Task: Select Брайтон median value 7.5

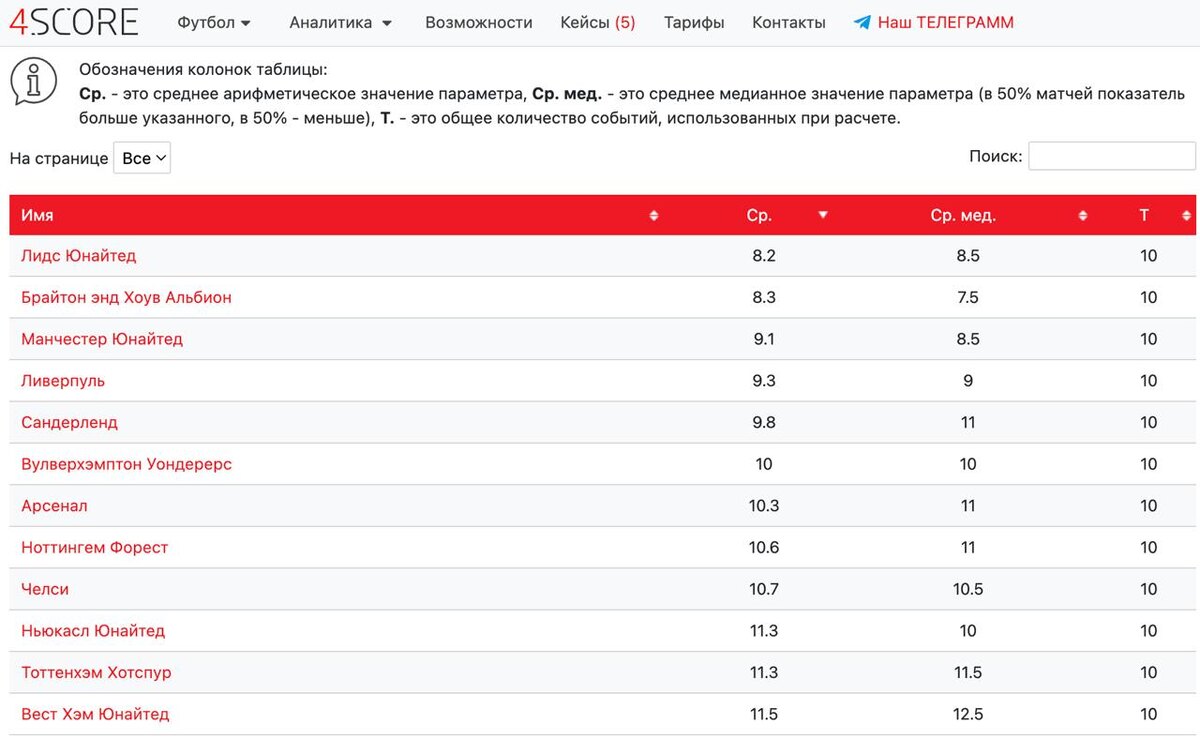Action: [968, 298]
